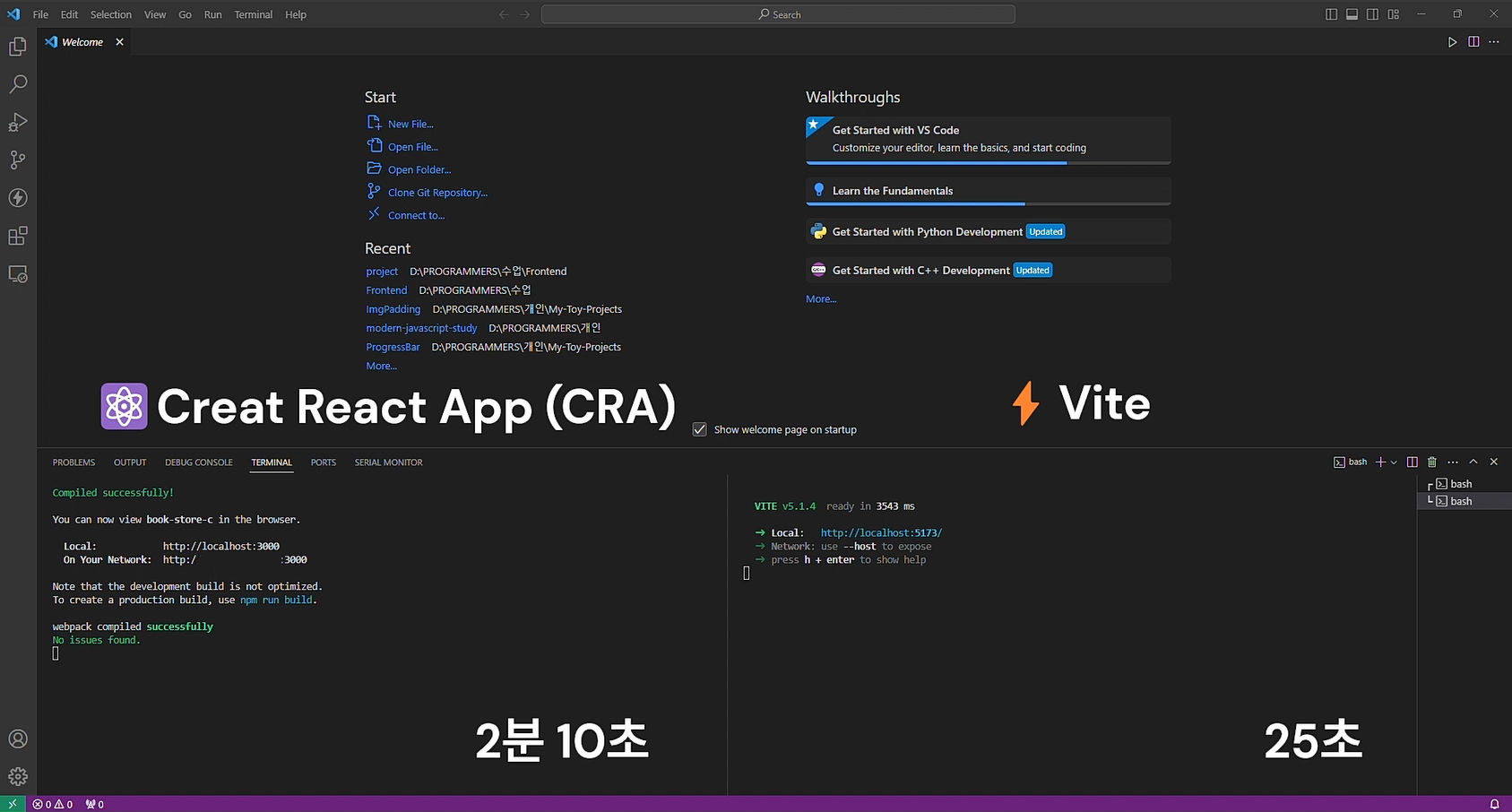Open the Manage gear icon

click(18, 777)
